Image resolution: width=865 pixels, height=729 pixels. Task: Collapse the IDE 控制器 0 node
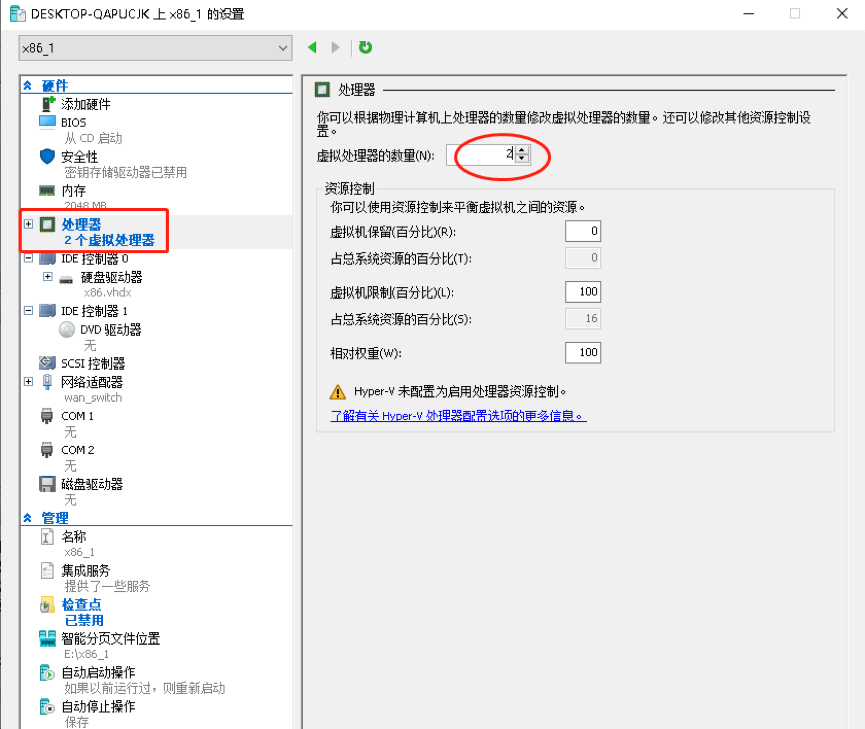pyautogui.click(x=28, y=258)
